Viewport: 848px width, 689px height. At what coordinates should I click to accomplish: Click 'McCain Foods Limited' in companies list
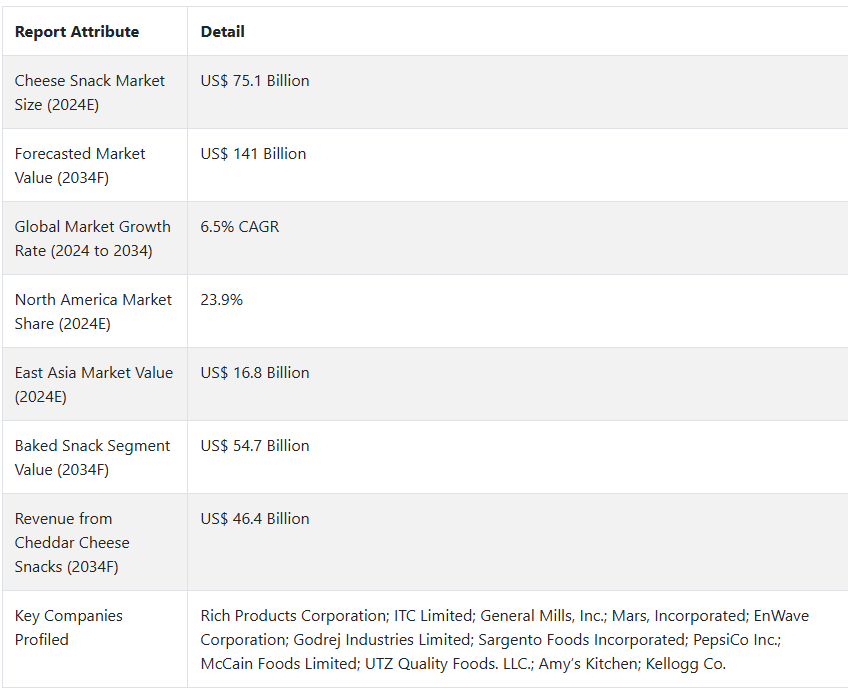point(279,663)
